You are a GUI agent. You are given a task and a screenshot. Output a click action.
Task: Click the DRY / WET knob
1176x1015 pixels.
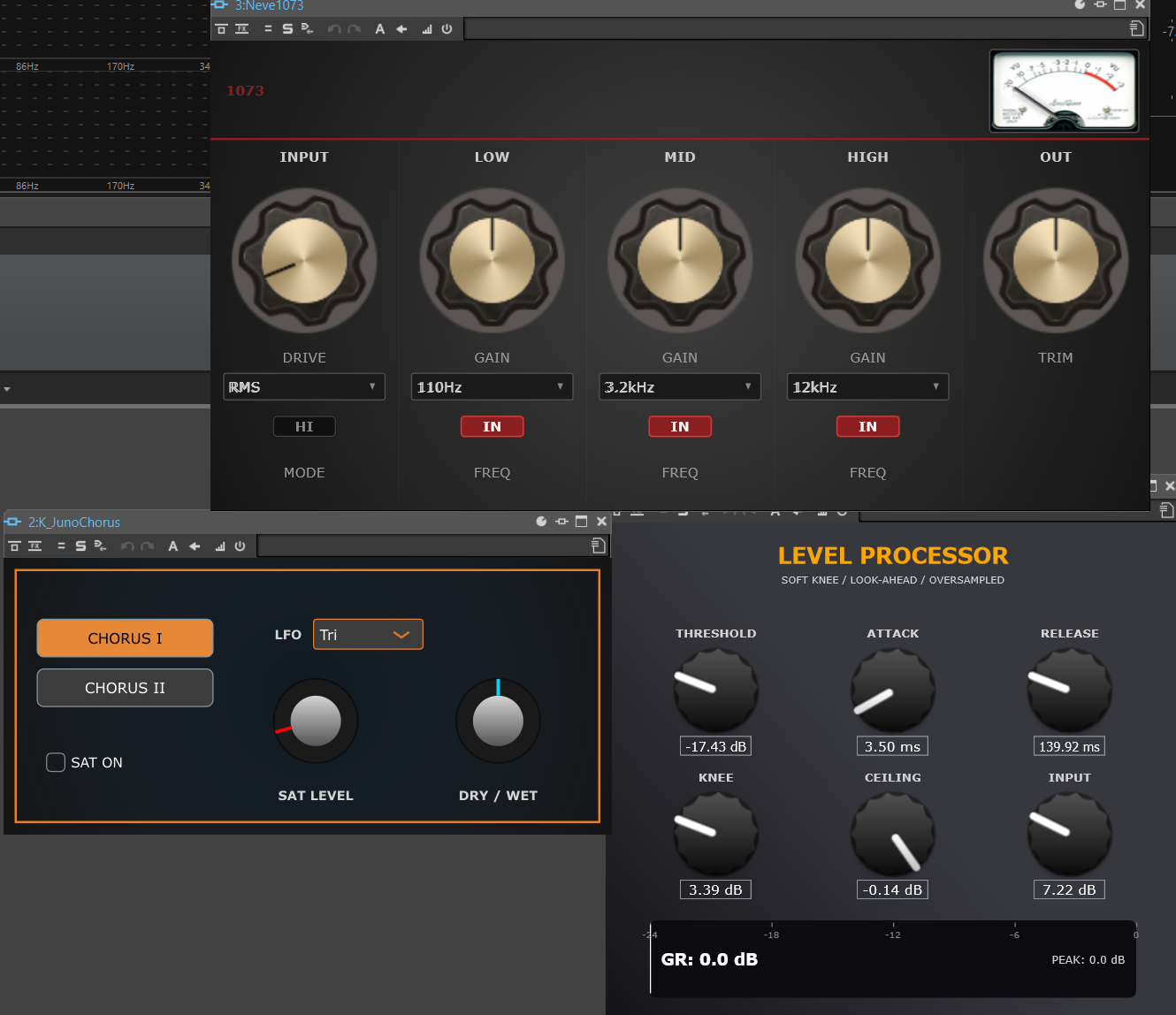498,721
